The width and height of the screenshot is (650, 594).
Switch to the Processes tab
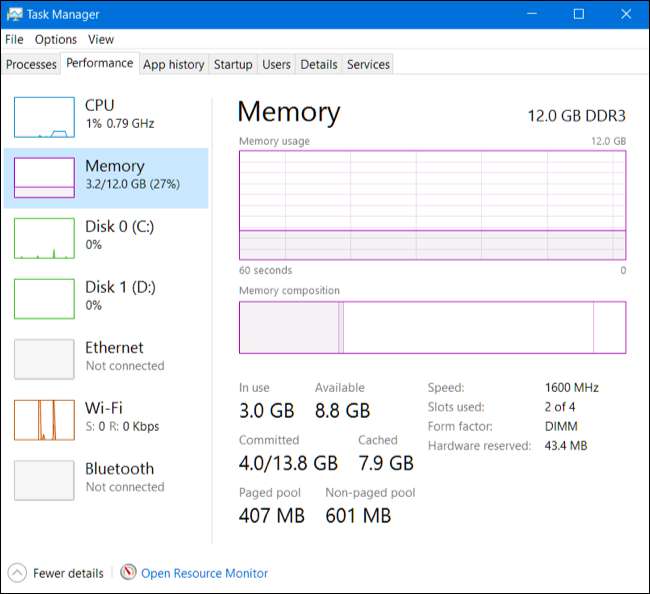(31, 64)
